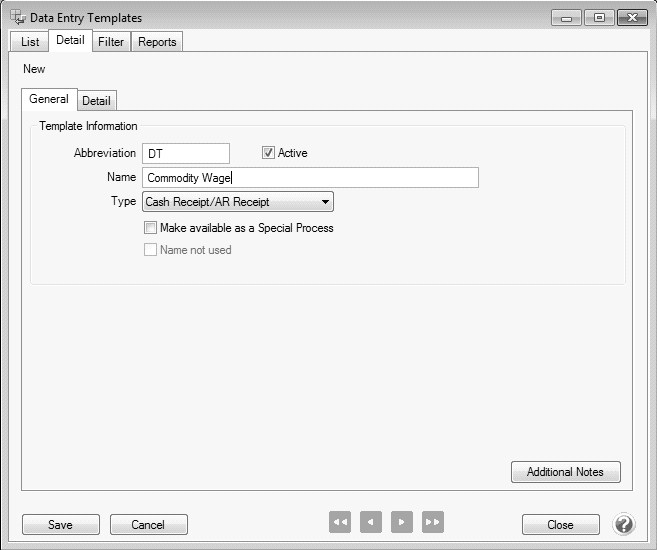Screen dimensions: 657x550
Task: Click in the Abbreviation text field
Action: tap(186, 153)
